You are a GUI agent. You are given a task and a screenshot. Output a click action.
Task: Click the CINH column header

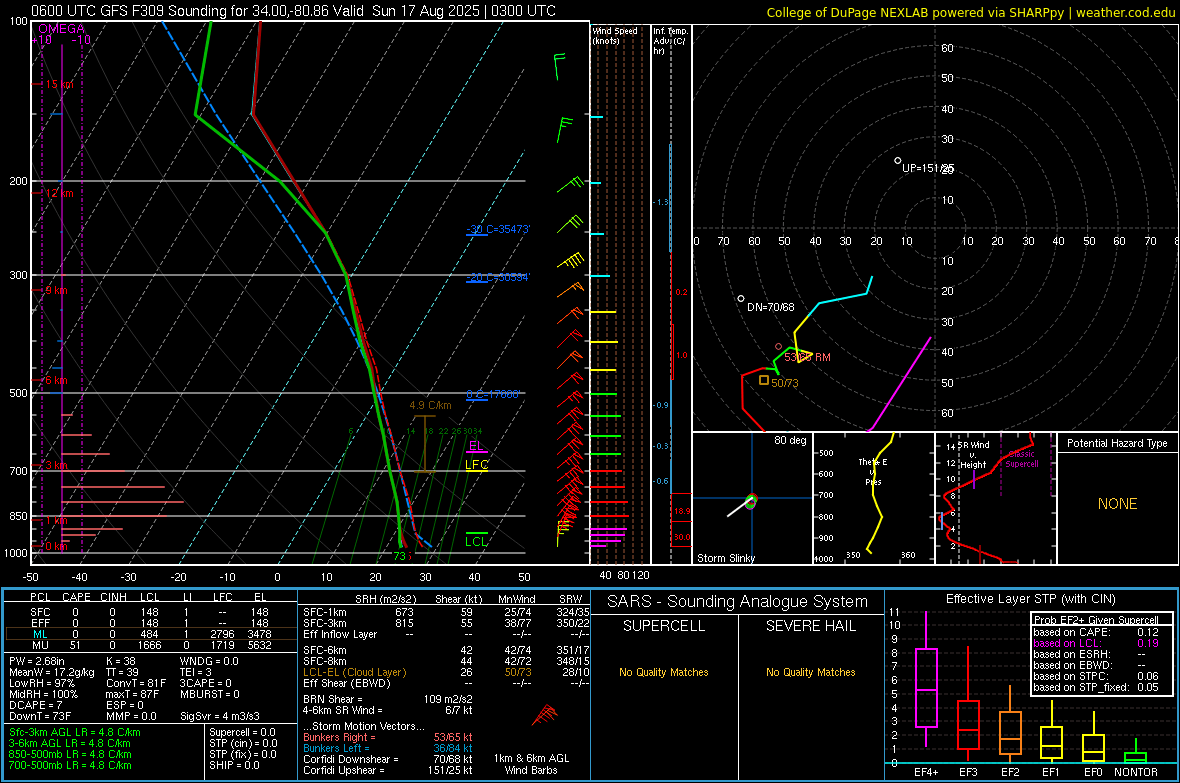(113, 597)
